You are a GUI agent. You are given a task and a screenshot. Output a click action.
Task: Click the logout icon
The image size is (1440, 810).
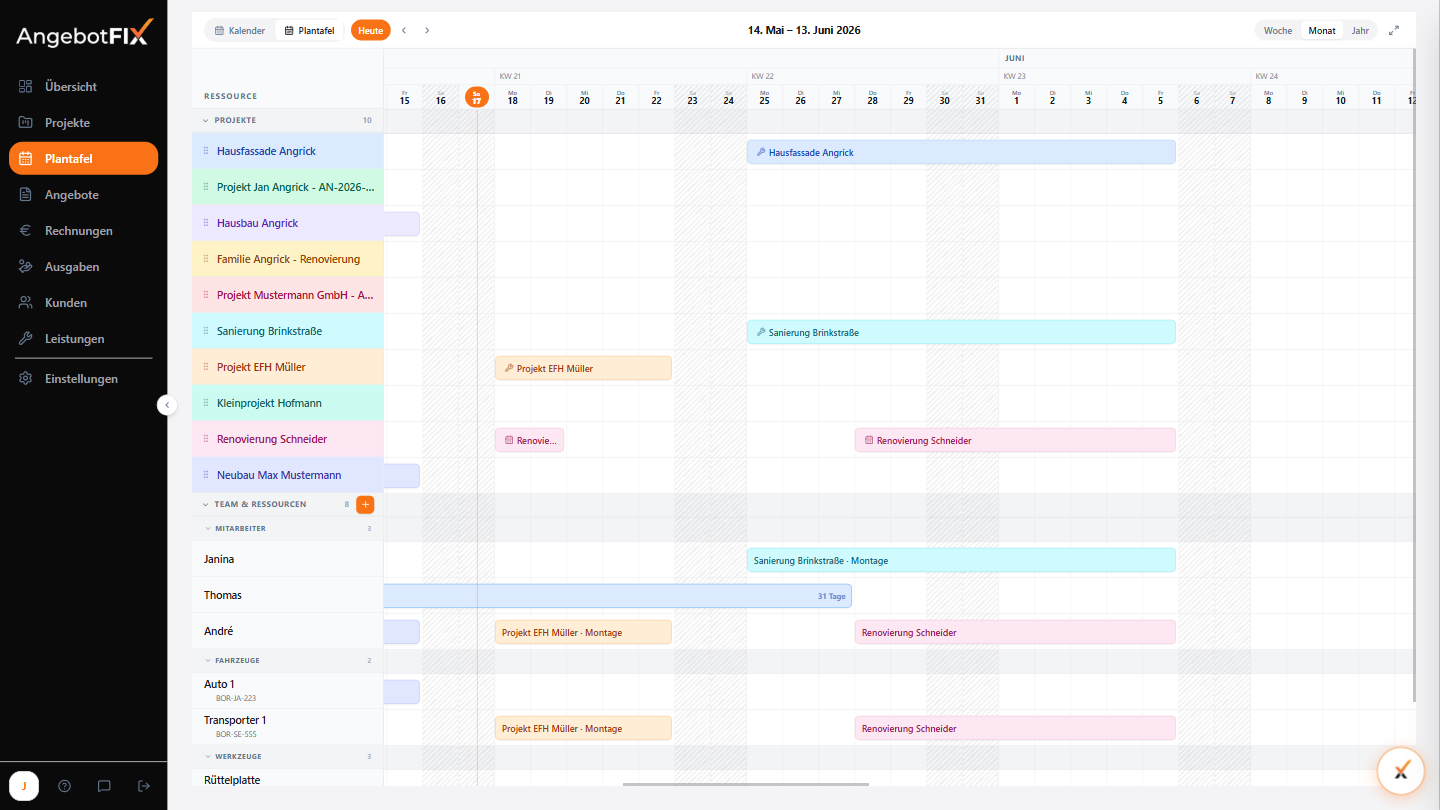(144, 786)
